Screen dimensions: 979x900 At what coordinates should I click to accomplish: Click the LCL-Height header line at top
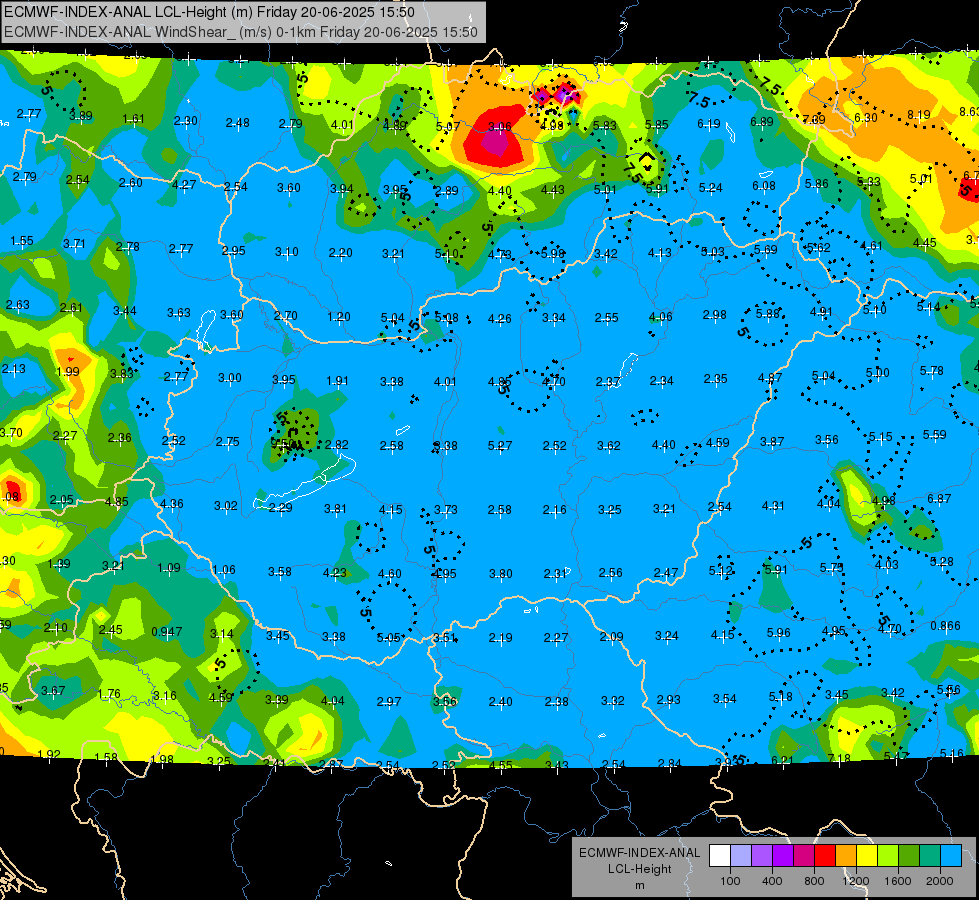[209, 12]
